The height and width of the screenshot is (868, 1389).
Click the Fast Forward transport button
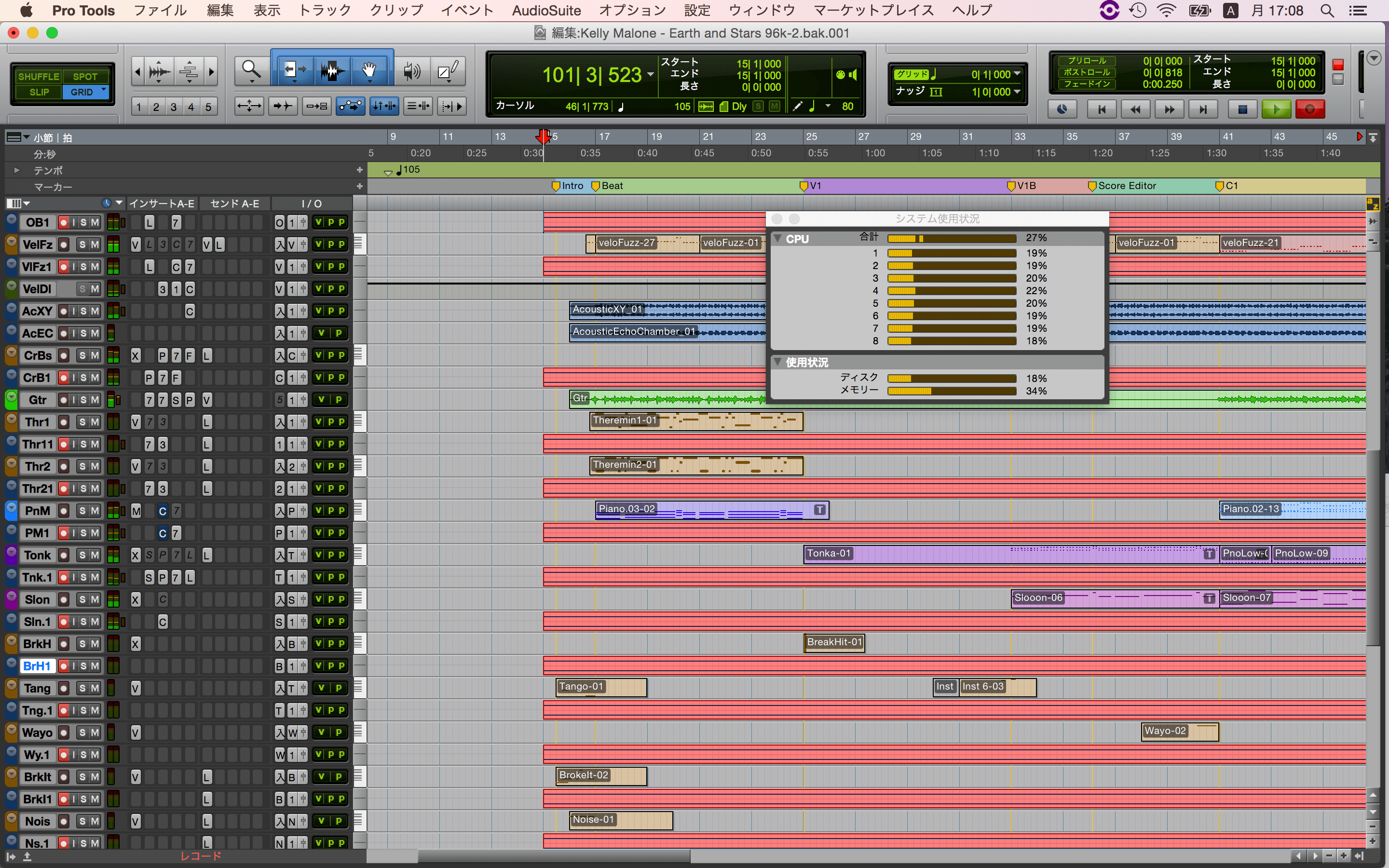pos(1169,108)
